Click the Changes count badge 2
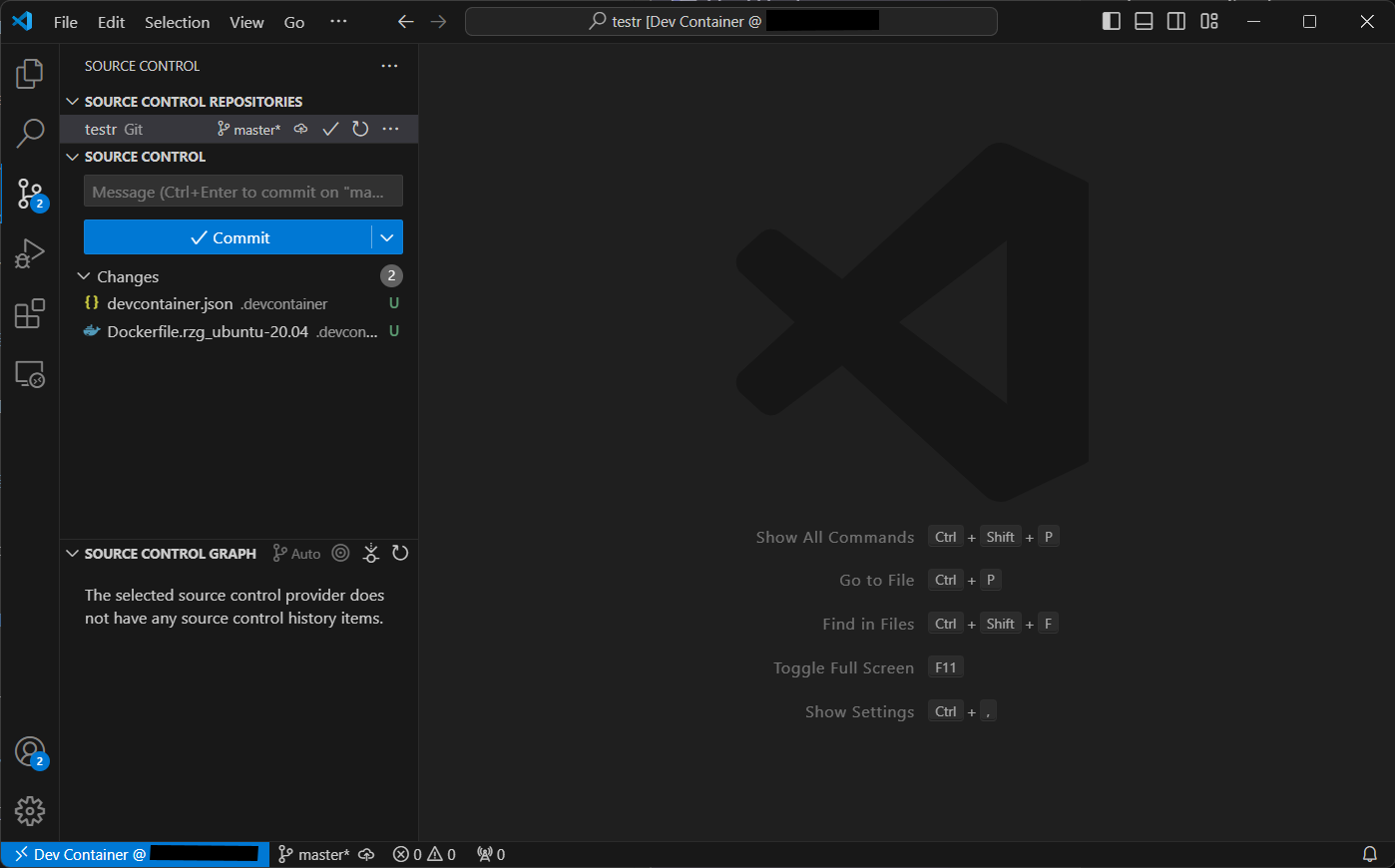This screenshot has height=868, width=1395. 391,275
